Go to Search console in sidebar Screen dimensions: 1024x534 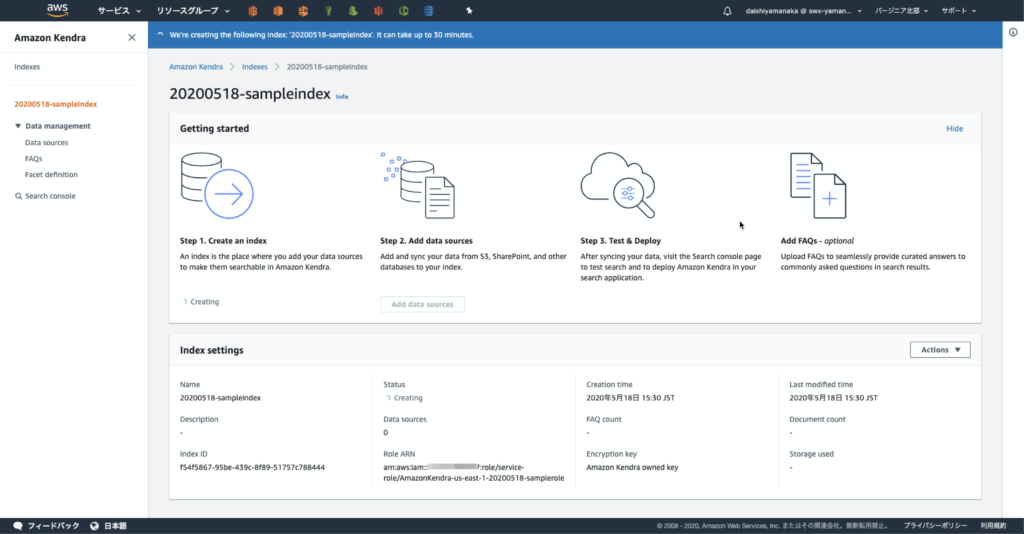pos(49,196)
